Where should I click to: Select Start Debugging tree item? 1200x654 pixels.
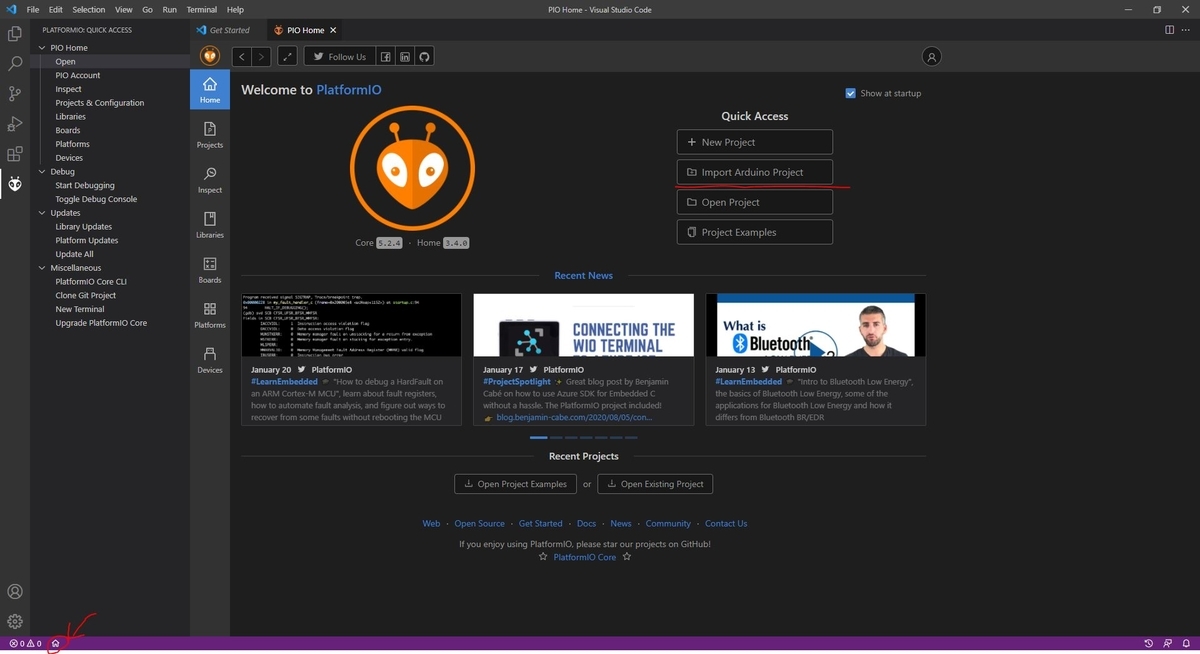coord(85,185)
